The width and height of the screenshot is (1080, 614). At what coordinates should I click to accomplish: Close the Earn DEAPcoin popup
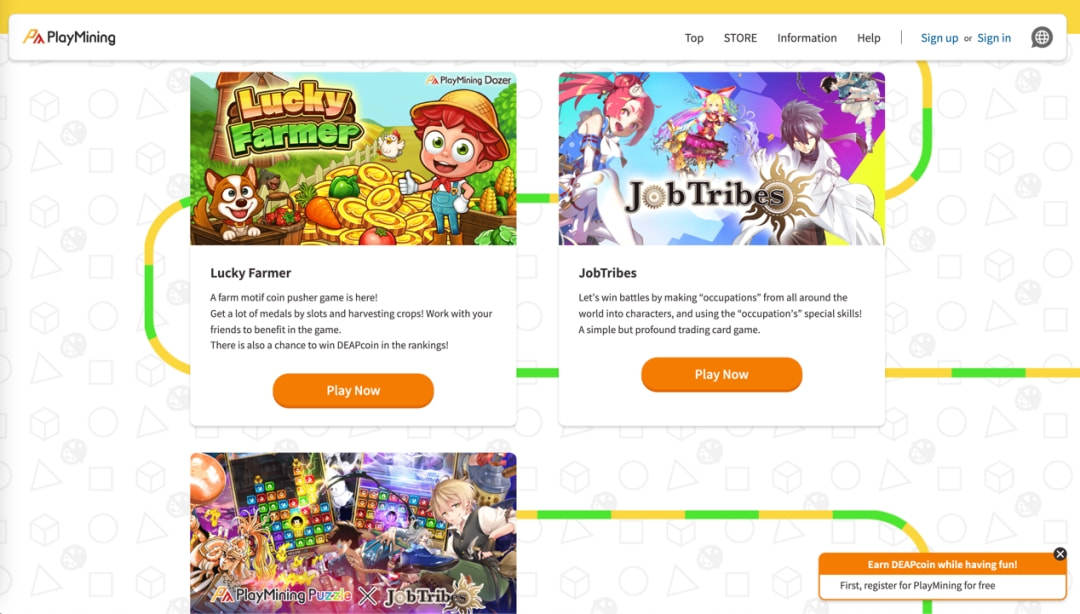(x=1060, y=553)
